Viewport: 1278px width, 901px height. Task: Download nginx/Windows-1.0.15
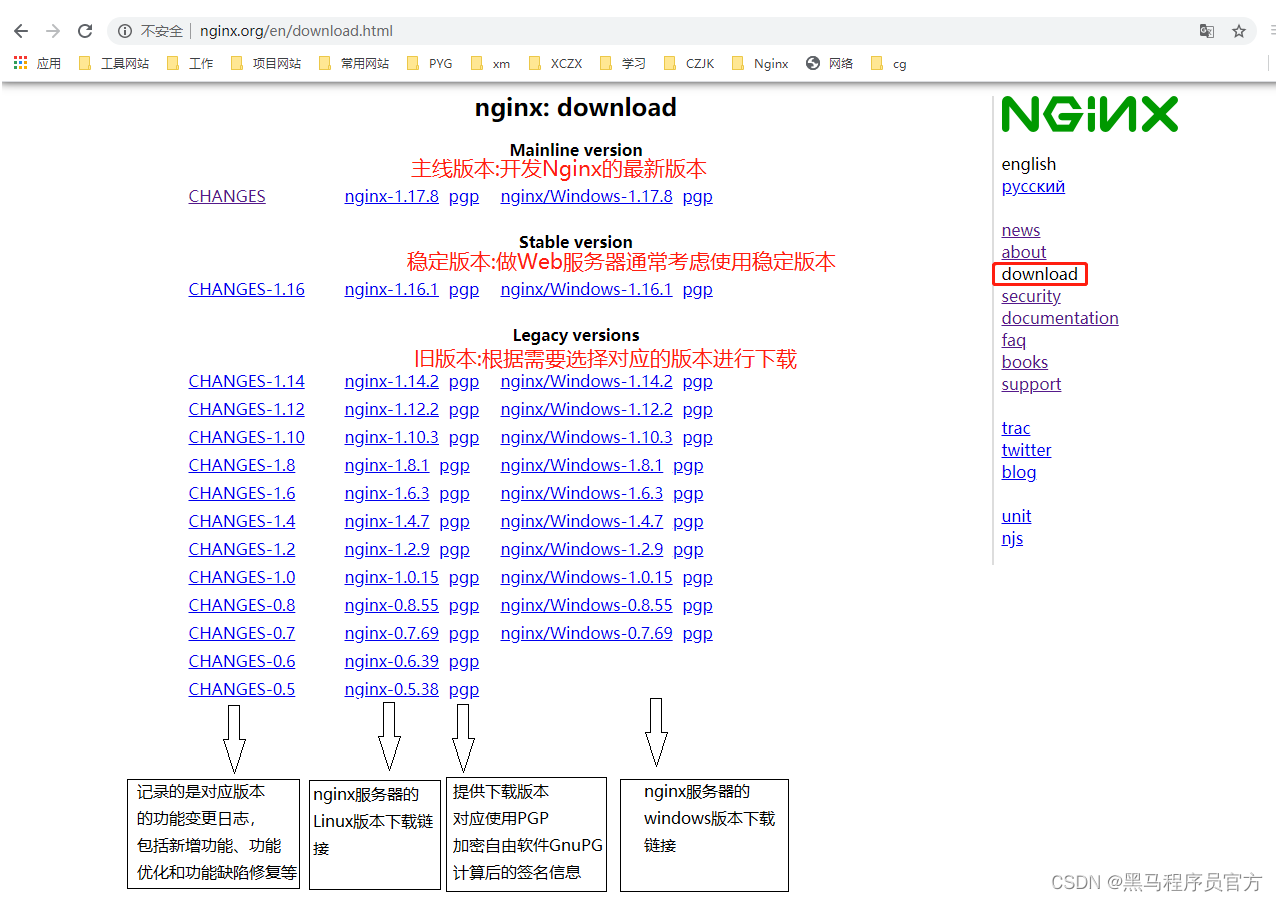[x=587, y=577]
